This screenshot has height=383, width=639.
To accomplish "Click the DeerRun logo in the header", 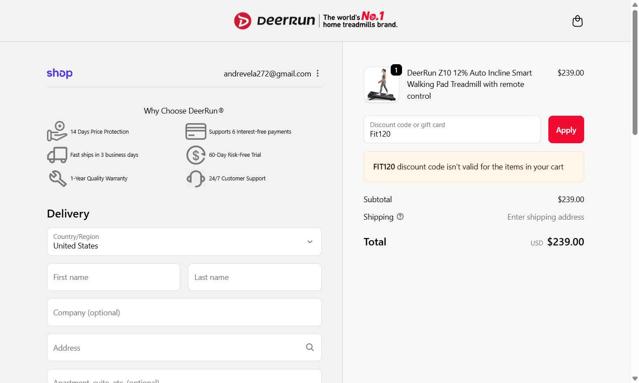I will 274,20.
